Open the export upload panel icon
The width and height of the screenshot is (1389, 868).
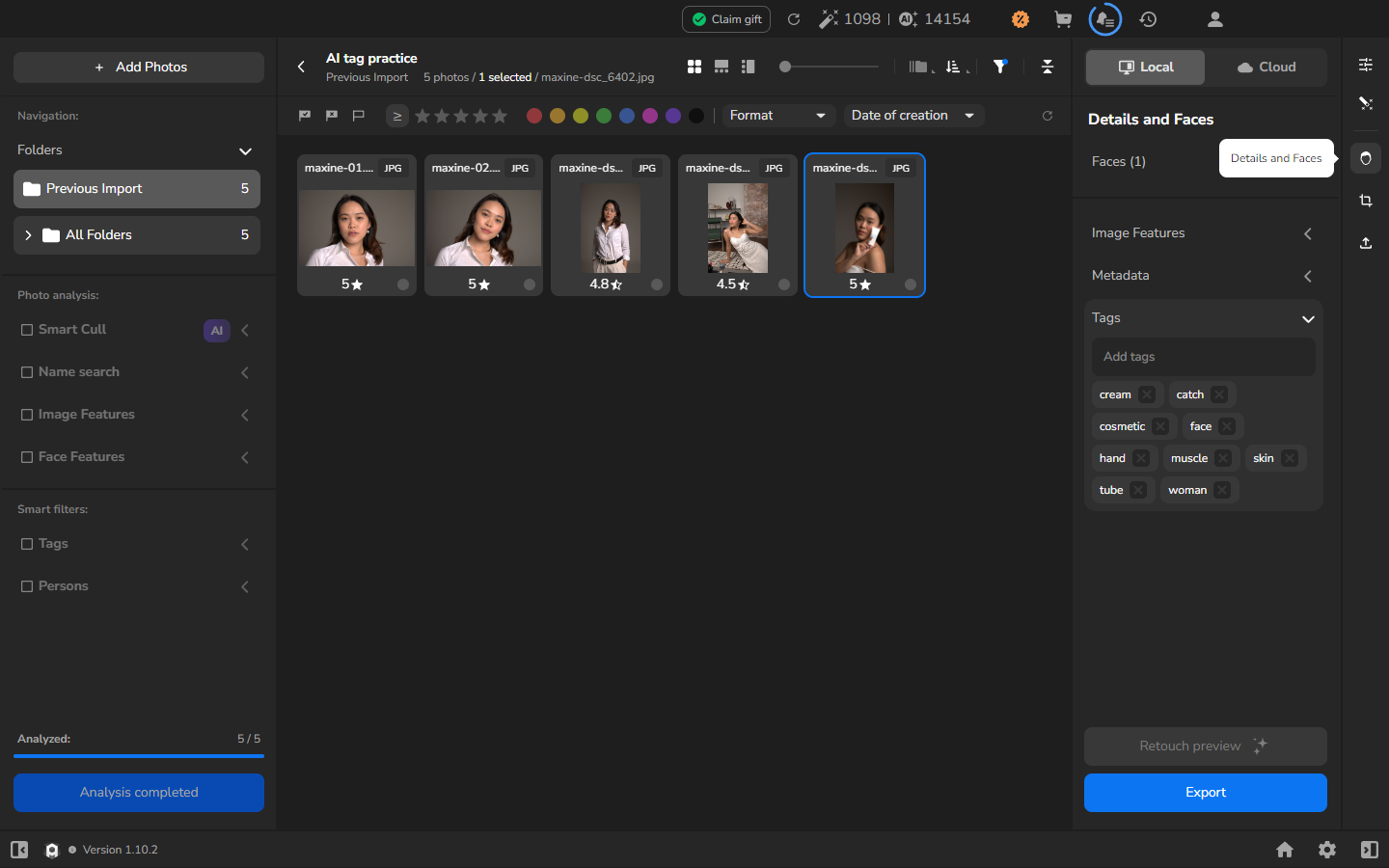(x=1366, y=243)
